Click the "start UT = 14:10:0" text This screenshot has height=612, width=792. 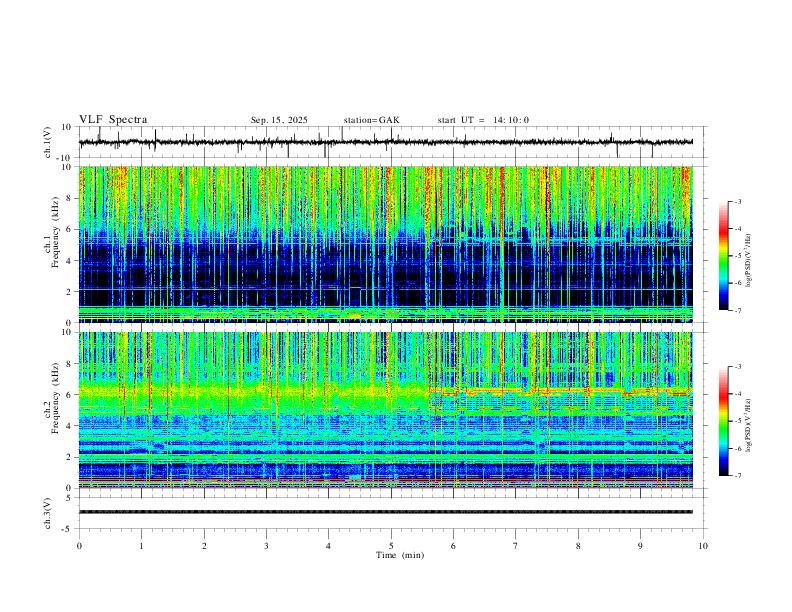tap(483, 120)
